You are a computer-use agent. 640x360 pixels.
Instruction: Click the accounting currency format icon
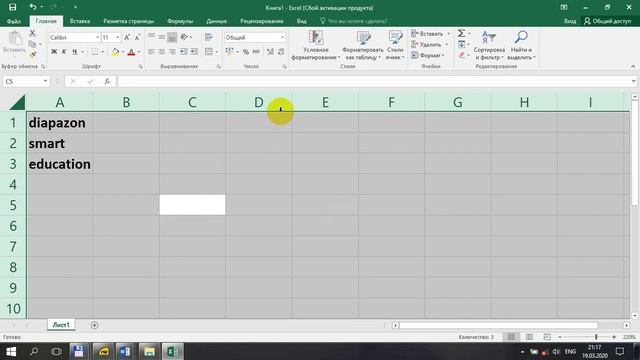pos(230,51)
